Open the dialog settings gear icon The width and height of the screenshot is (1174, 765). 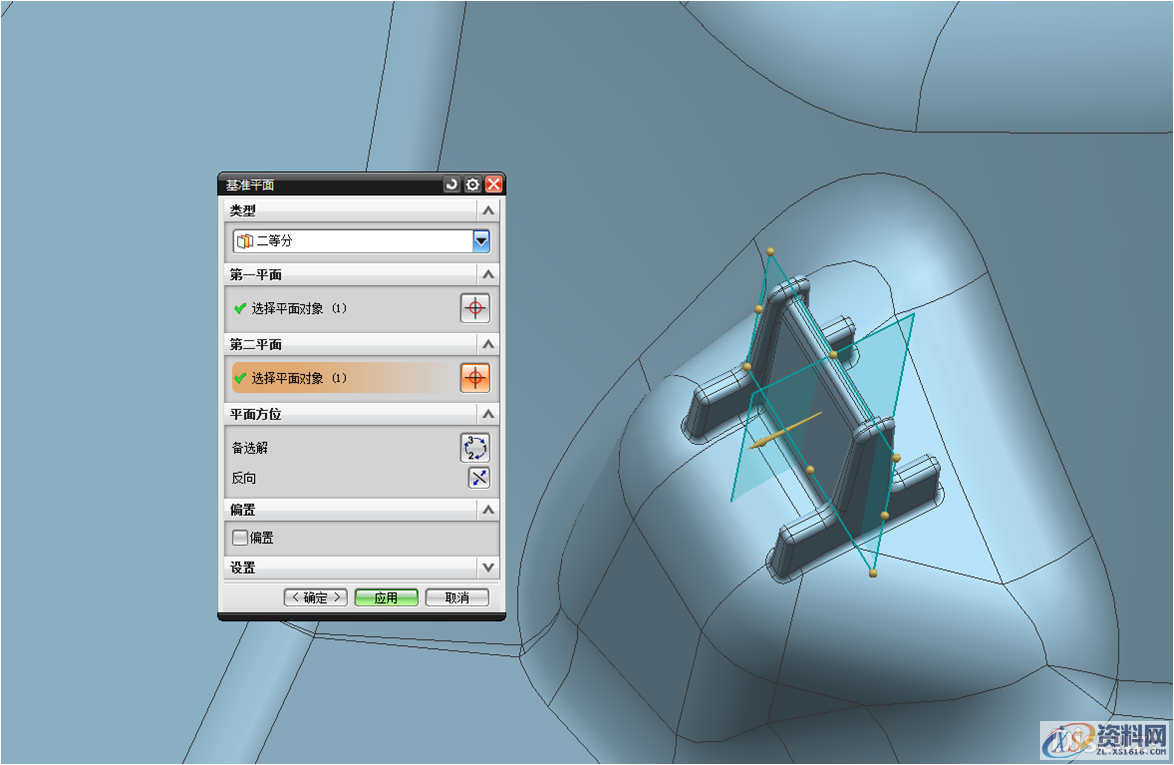472,185
